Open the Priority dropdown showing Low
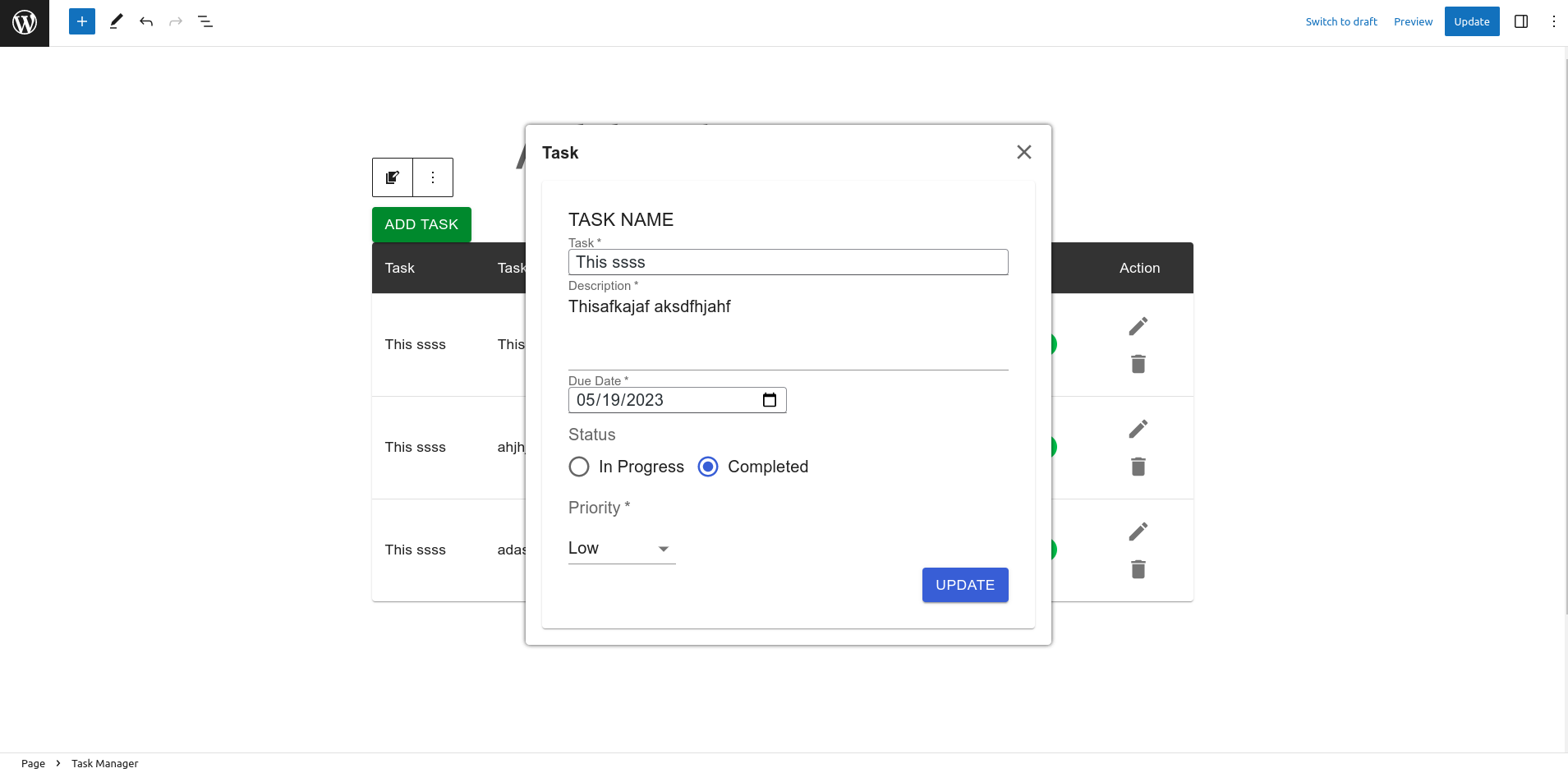Image resolution: width=1568 pixels, height=773 pixels. [620, 548]
